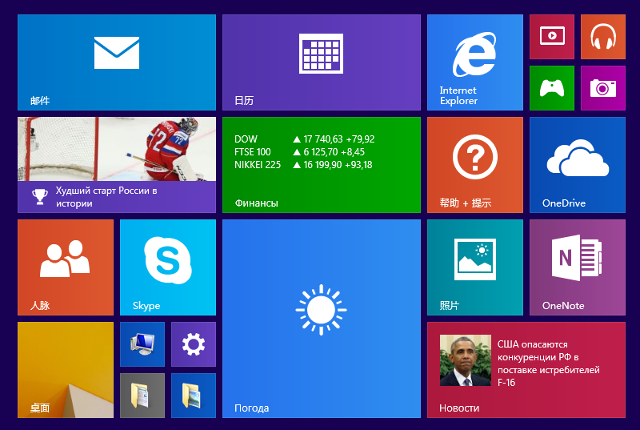Open the Pictures folder tile
Viewport: 640px width, 430px height.
point(193,395)
